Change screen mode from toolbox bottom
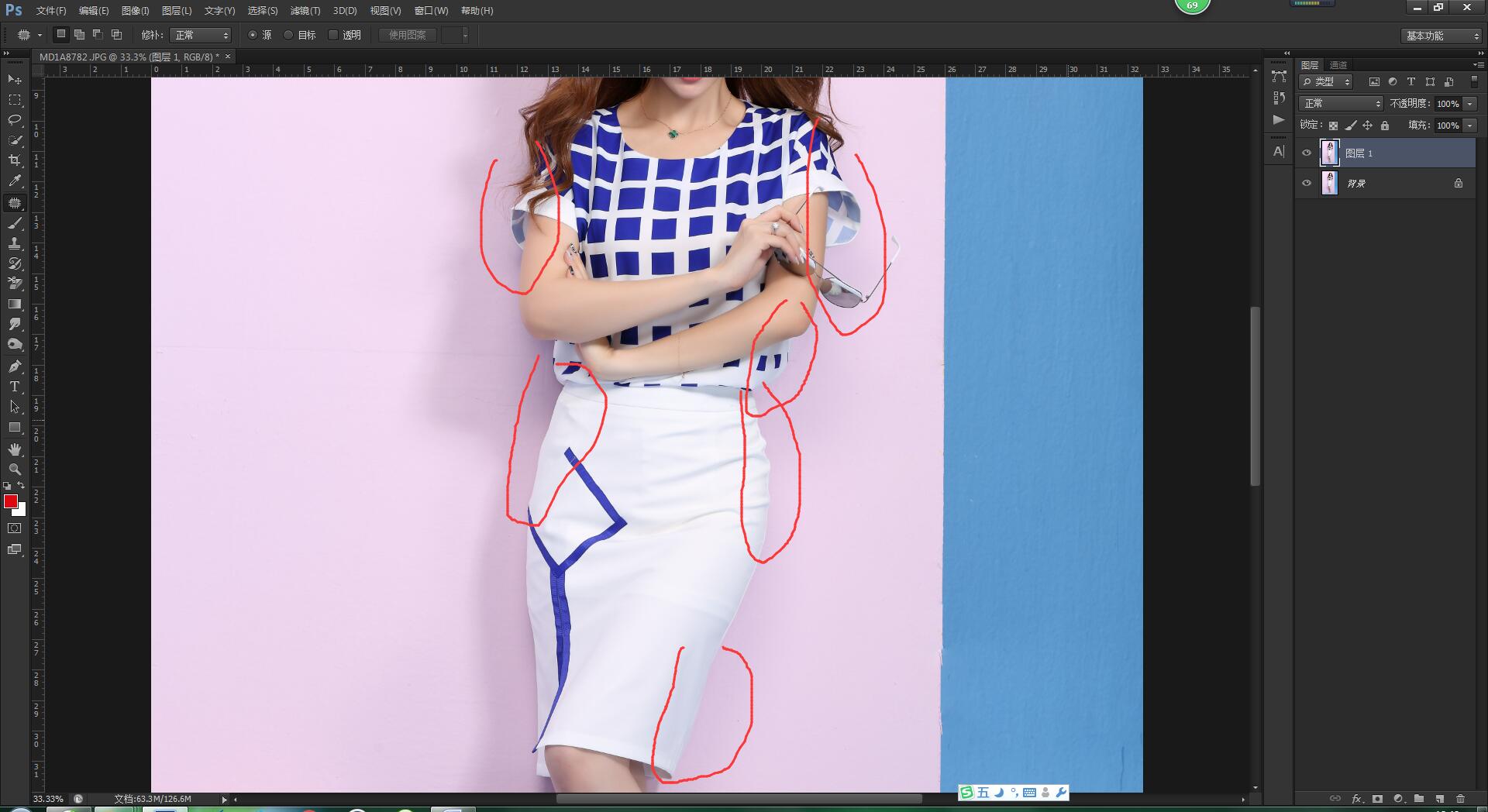Screen dimensions: 1488x812 [x=15, y=549]
